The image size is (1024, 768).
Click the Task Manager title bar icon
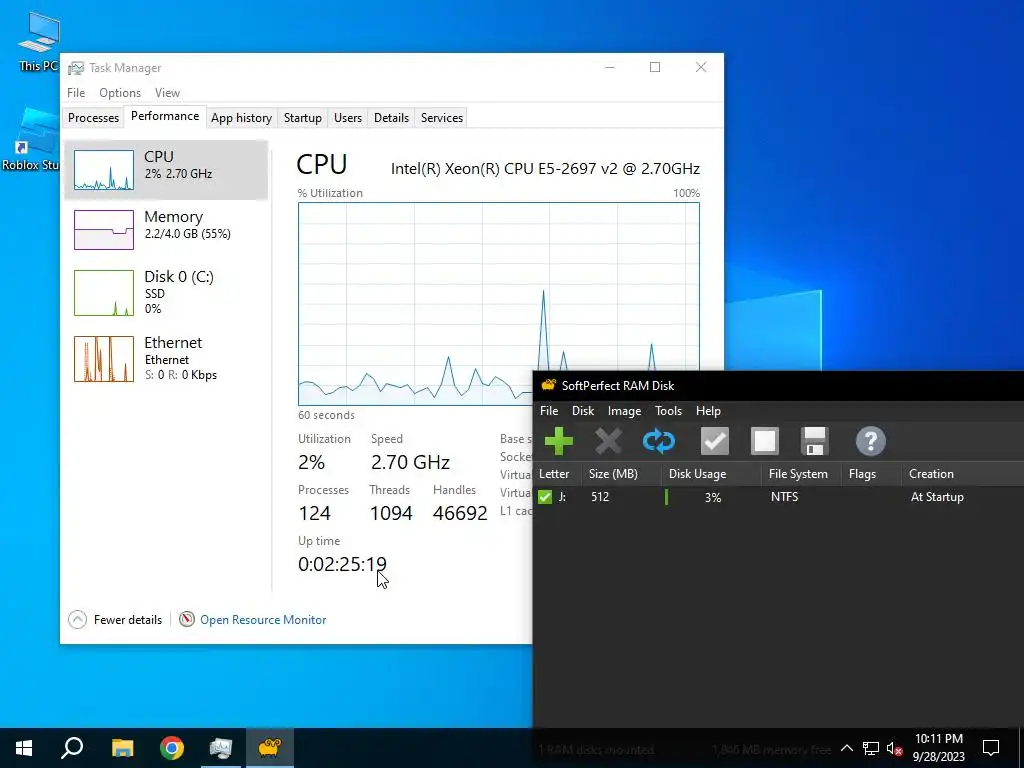pos(76,68)
